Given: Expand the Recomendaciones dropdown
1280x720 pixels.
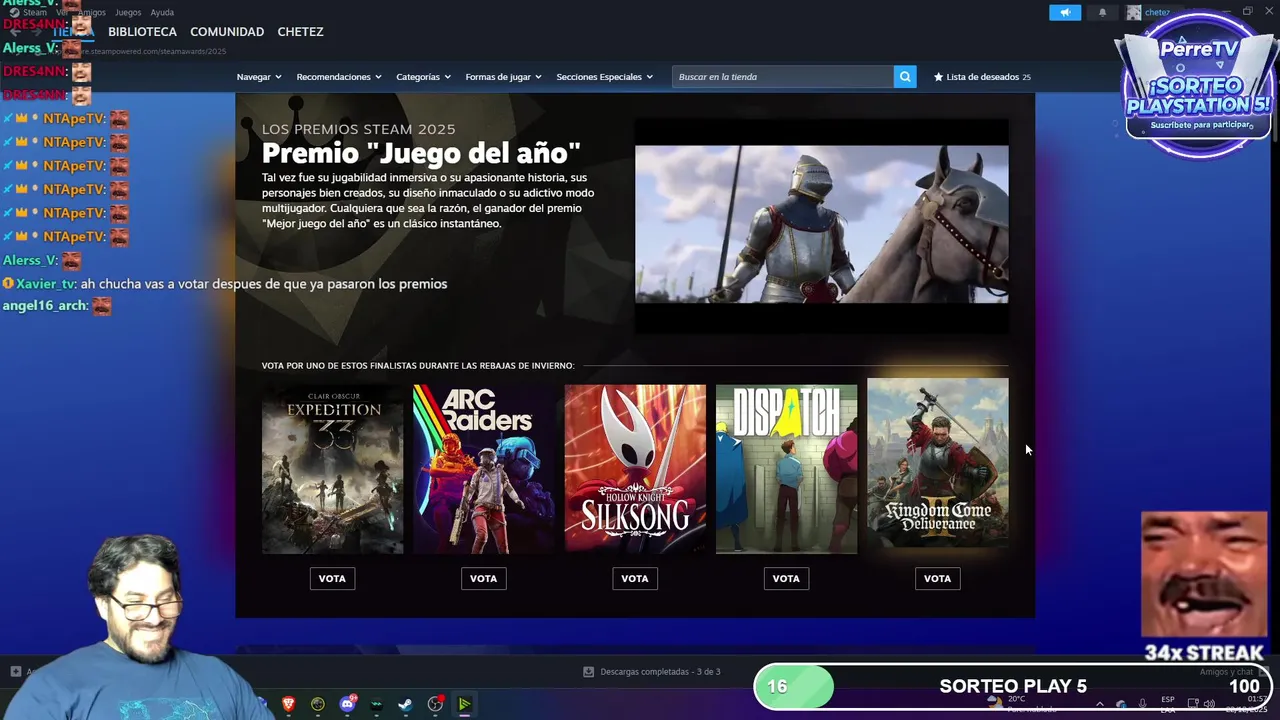Looking at the screenshot, I should [x=339, y=77].
